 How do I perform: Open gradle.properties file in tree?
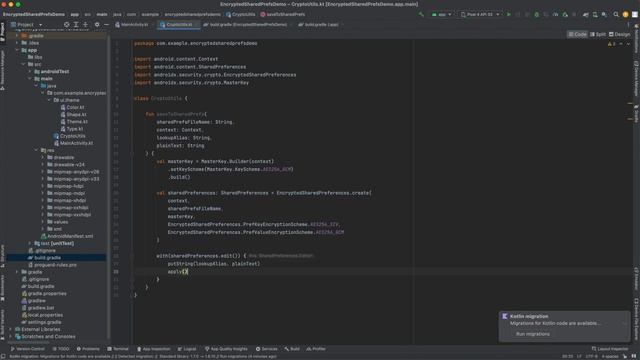[44, 293]
